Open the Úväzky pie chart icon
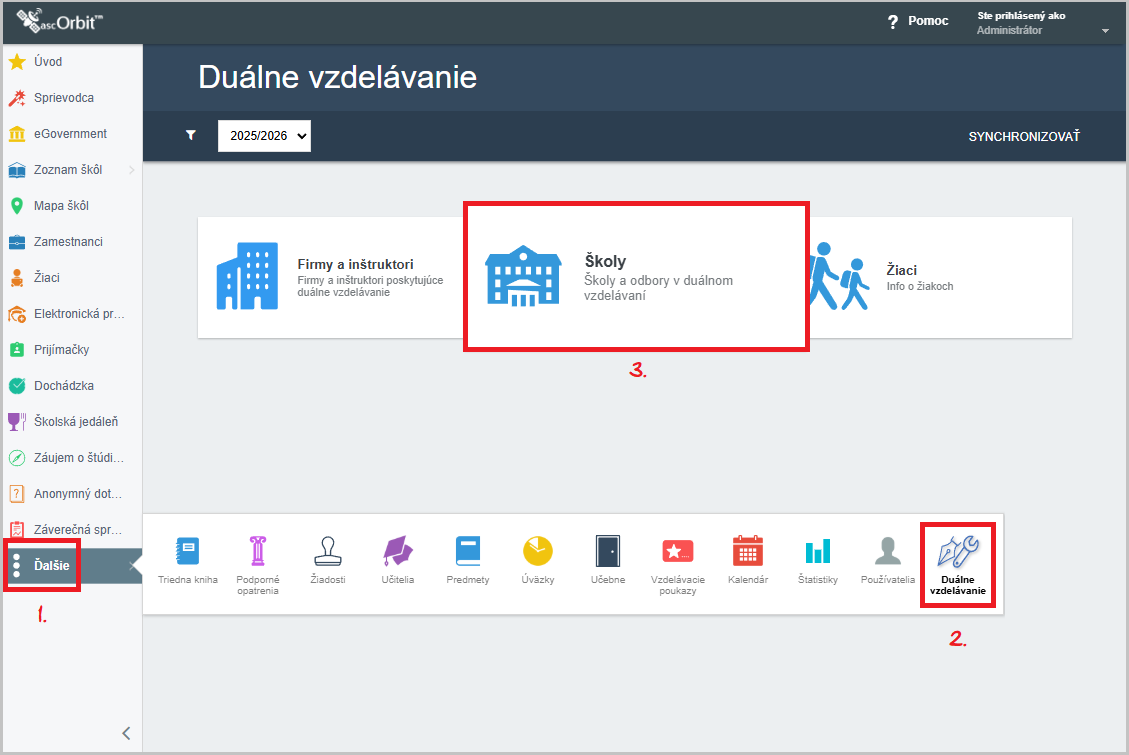This screenshot has height=755, width=1129. (x=538, y=551)
